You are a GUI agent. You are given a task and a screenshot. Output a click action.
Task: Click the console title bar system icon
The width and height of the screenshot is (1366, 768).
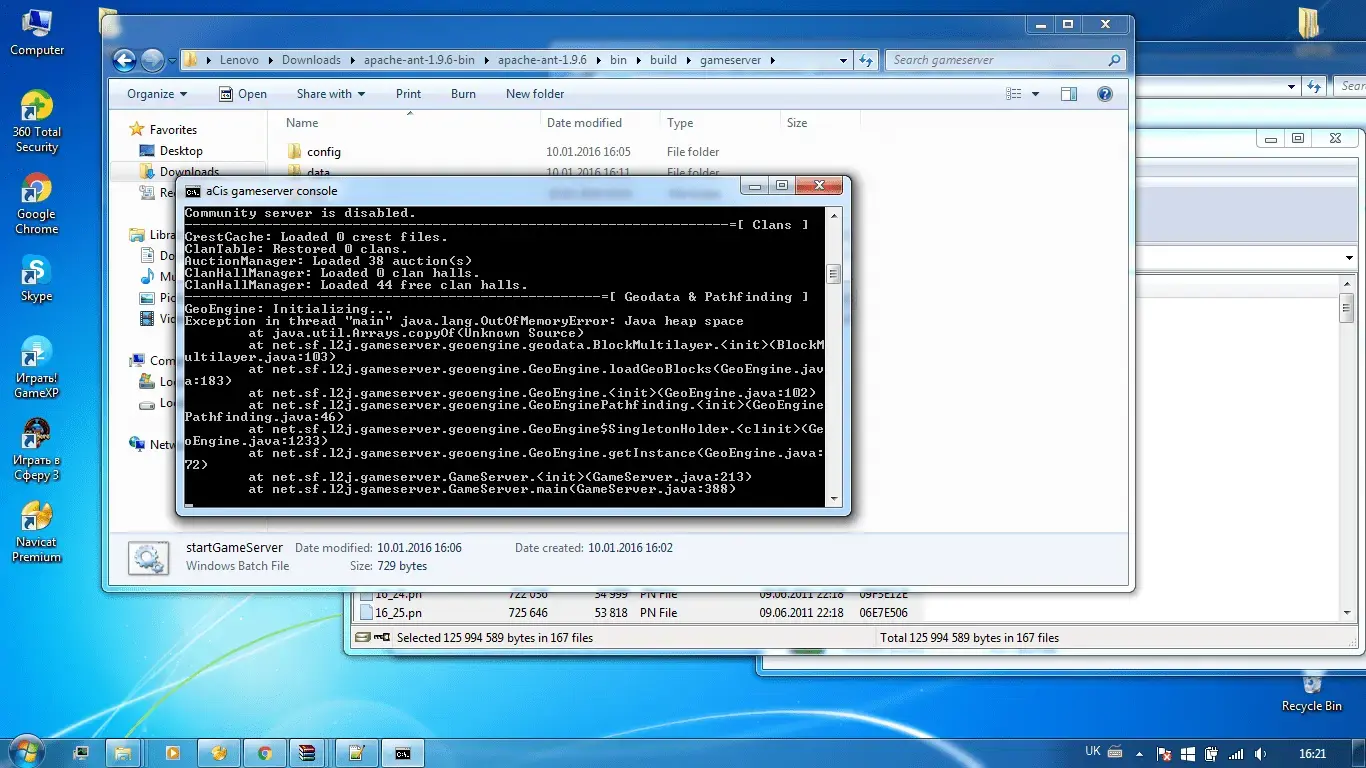193,191
